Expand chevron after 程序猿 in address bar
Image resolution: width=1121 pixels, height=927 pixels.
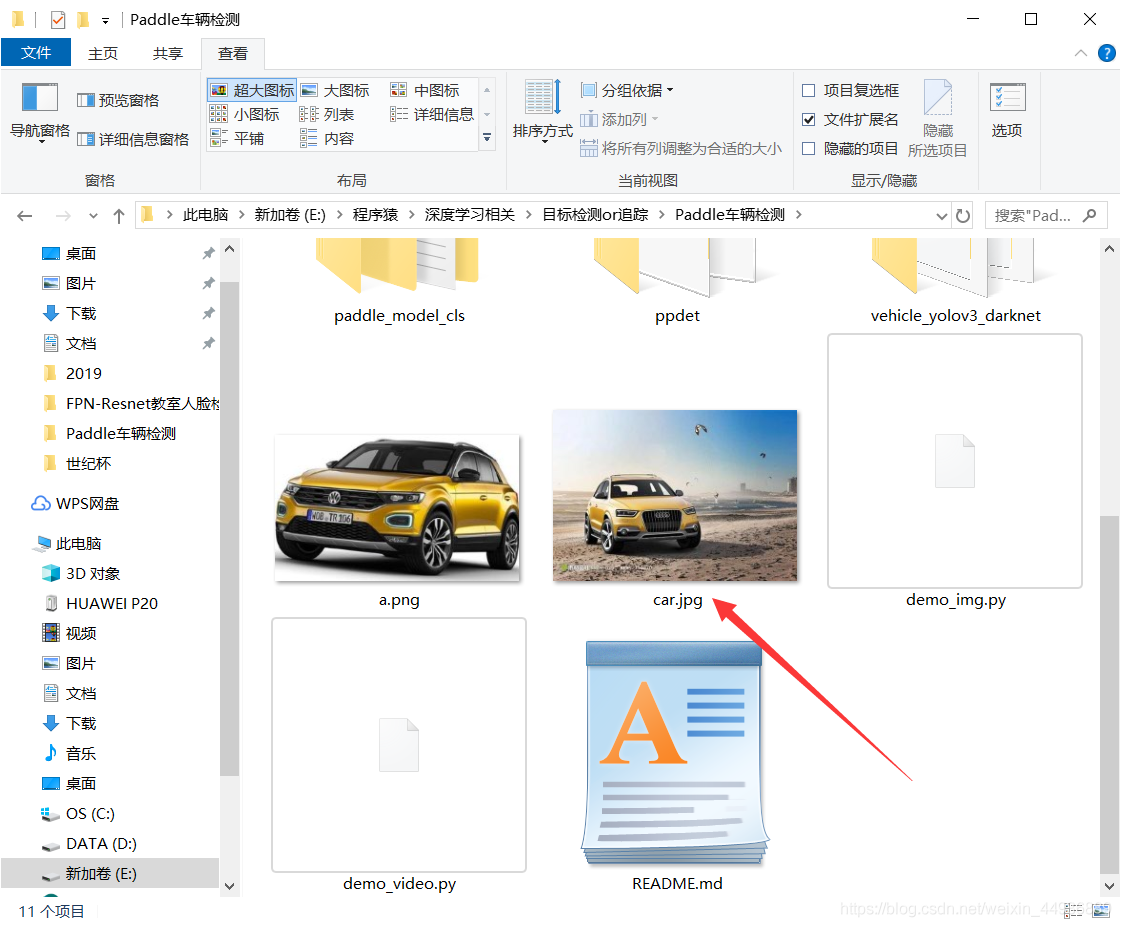pyautogui.click(x=411, y=214)
